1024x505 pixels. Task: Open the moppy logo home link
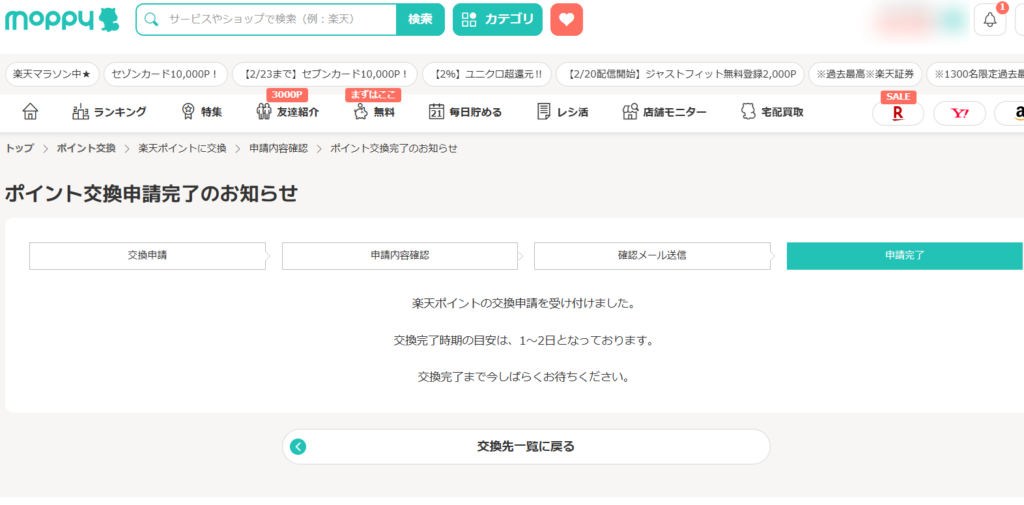(x=62, y=20)
